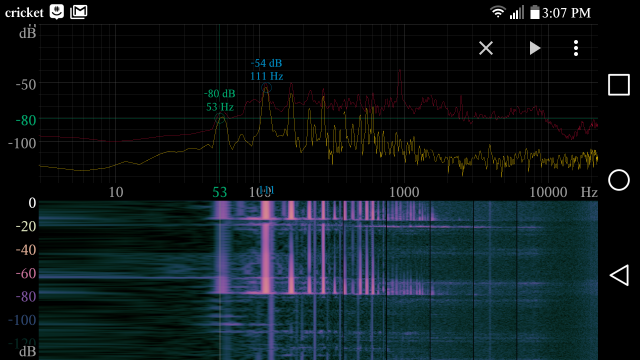This screenshot has width=640, height=360.
Task: Tap the -20 spectrogram scale label
Action: click(x=26, y=226)
